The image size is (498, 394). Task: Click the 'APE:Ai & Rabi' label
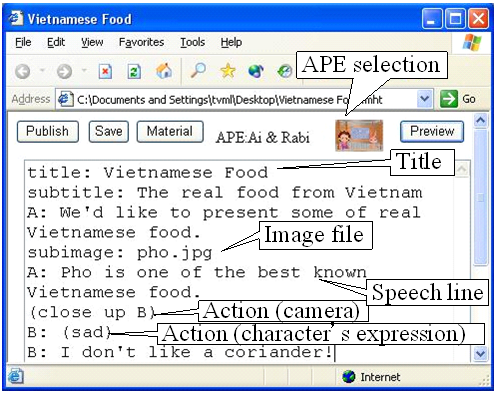263,137
